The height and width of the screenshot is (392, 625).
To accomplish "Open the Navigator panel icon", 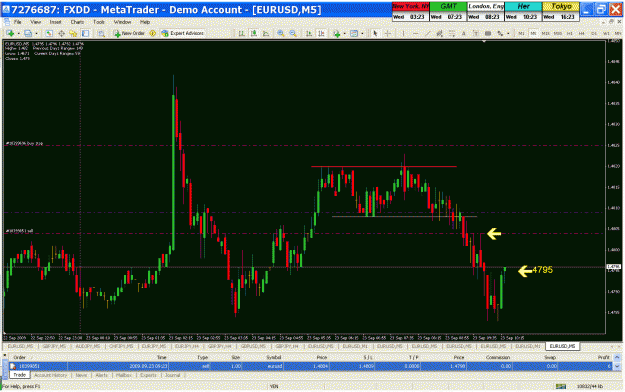I will tap(73, 33).
